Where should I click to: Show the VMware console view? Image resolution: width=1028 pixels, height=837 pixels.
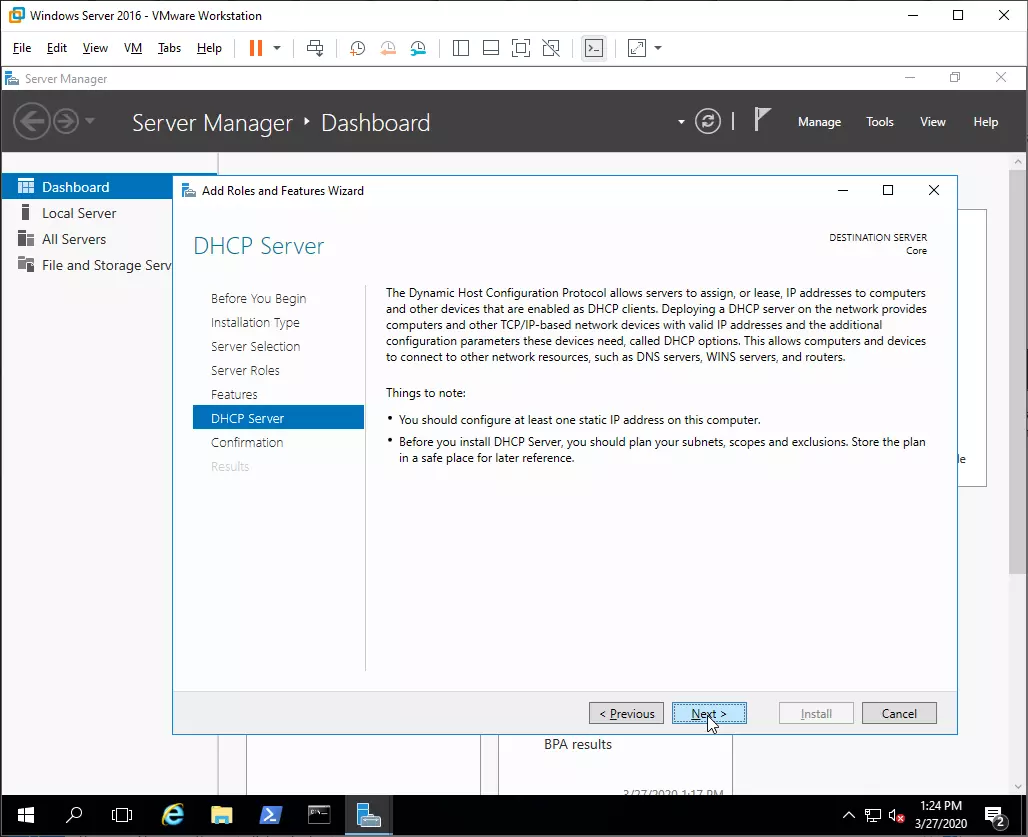click(x=594, y=48)
